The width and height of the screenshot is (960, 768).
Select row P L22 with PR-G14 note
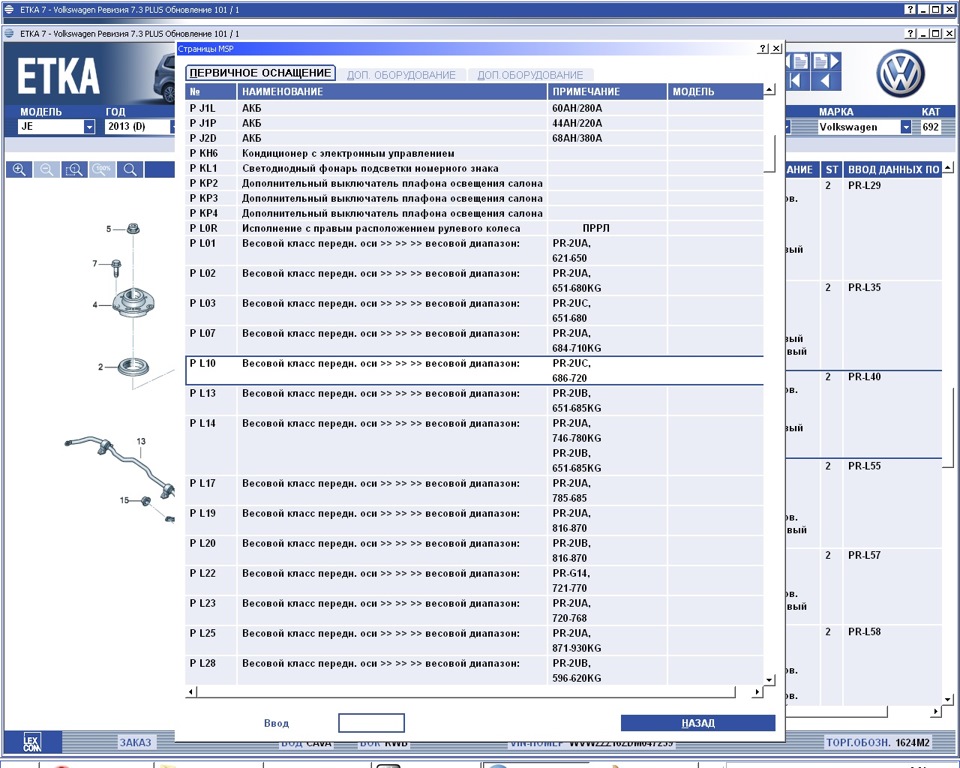(474, 581)
